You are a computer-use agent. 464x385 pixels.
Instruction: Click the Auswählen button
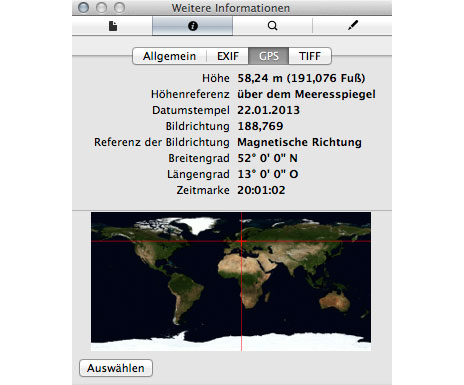(116, 368)
